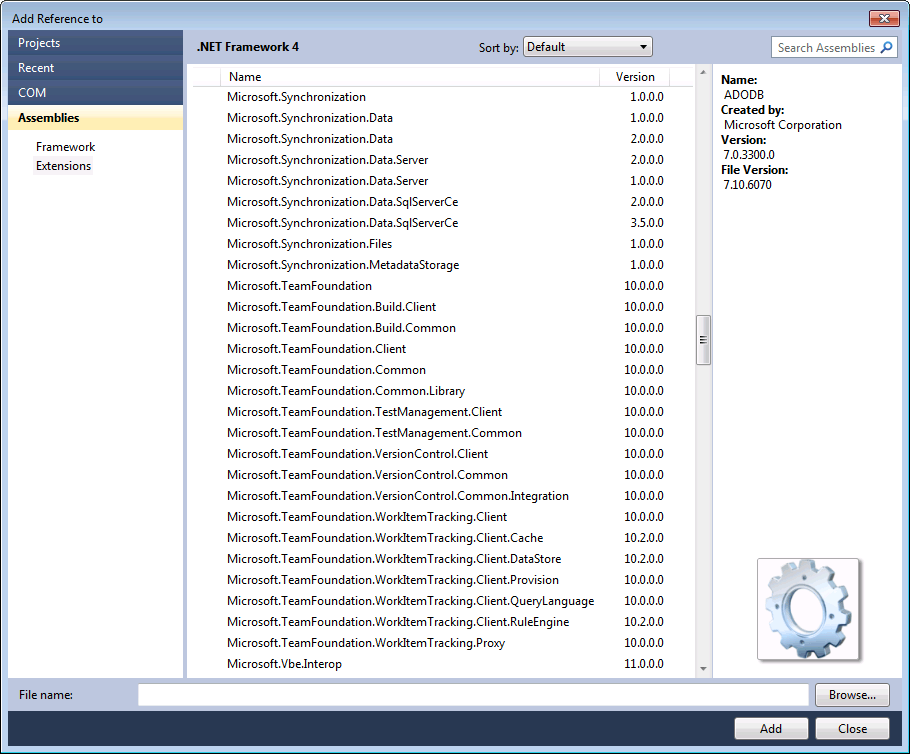The image size is (910, 754).
Task: Click the ADODB name value
Action: pos(743,95)
